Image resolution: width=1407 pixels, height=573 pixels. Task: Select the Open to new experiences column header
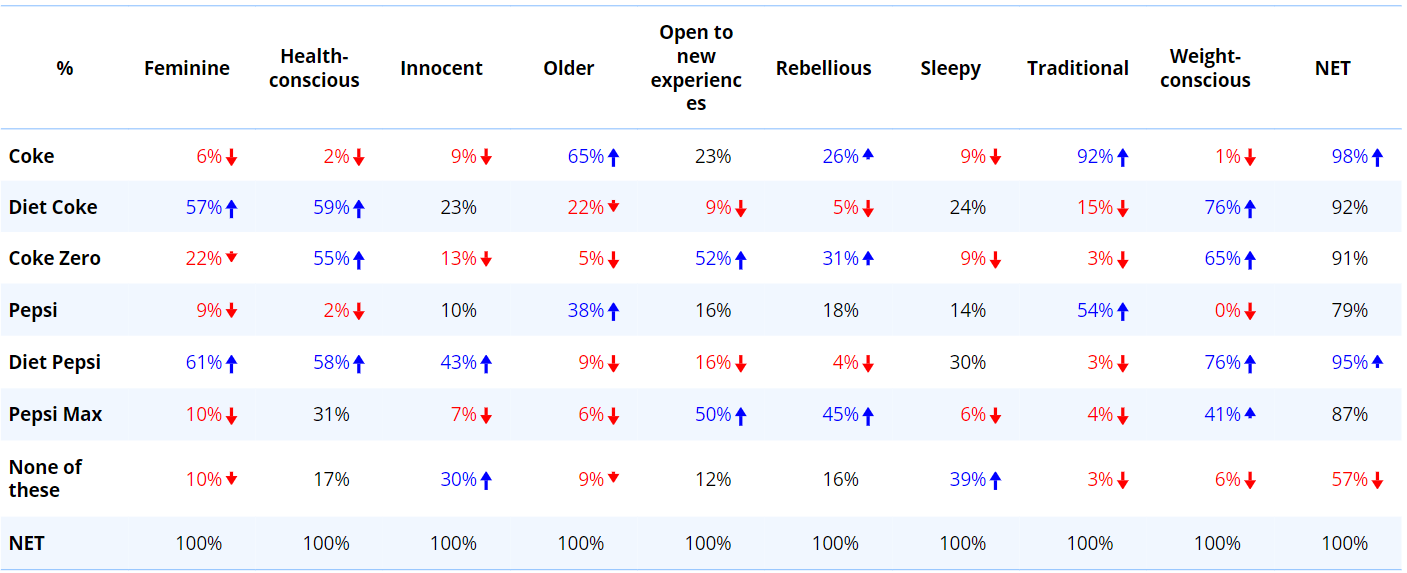(696, 68)
